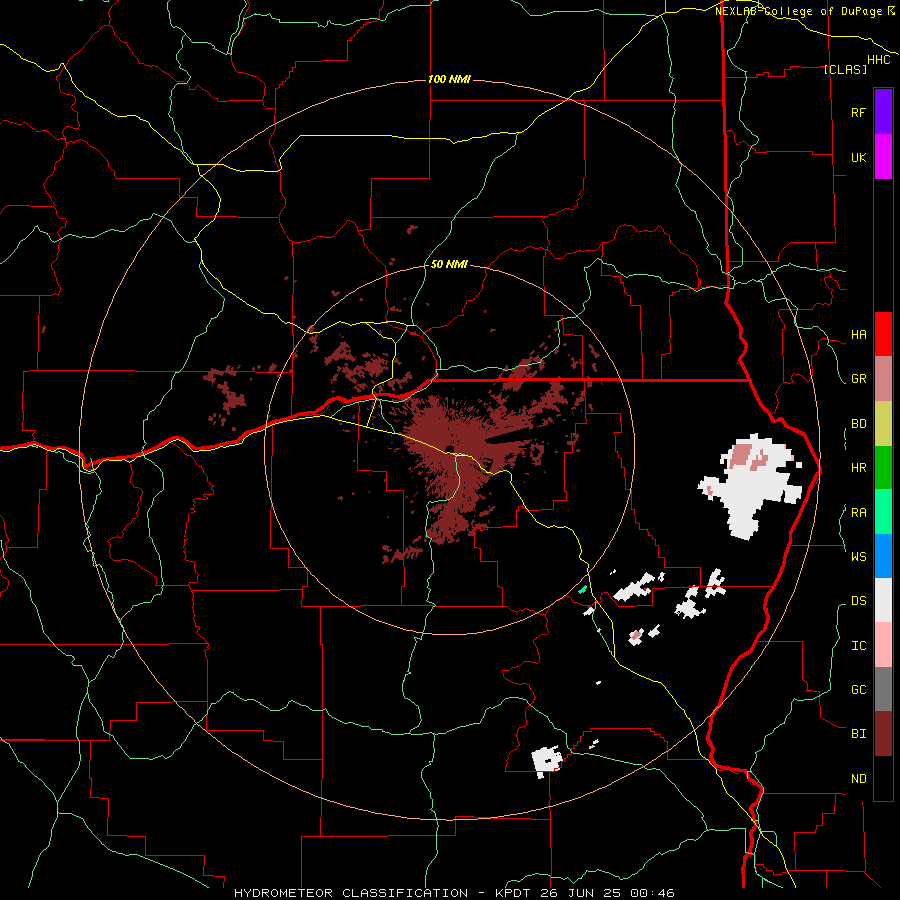Click the 50 NMI range ring label
Image resolution: width=900 pixels, height=900 pixels.
coord(449,265)
